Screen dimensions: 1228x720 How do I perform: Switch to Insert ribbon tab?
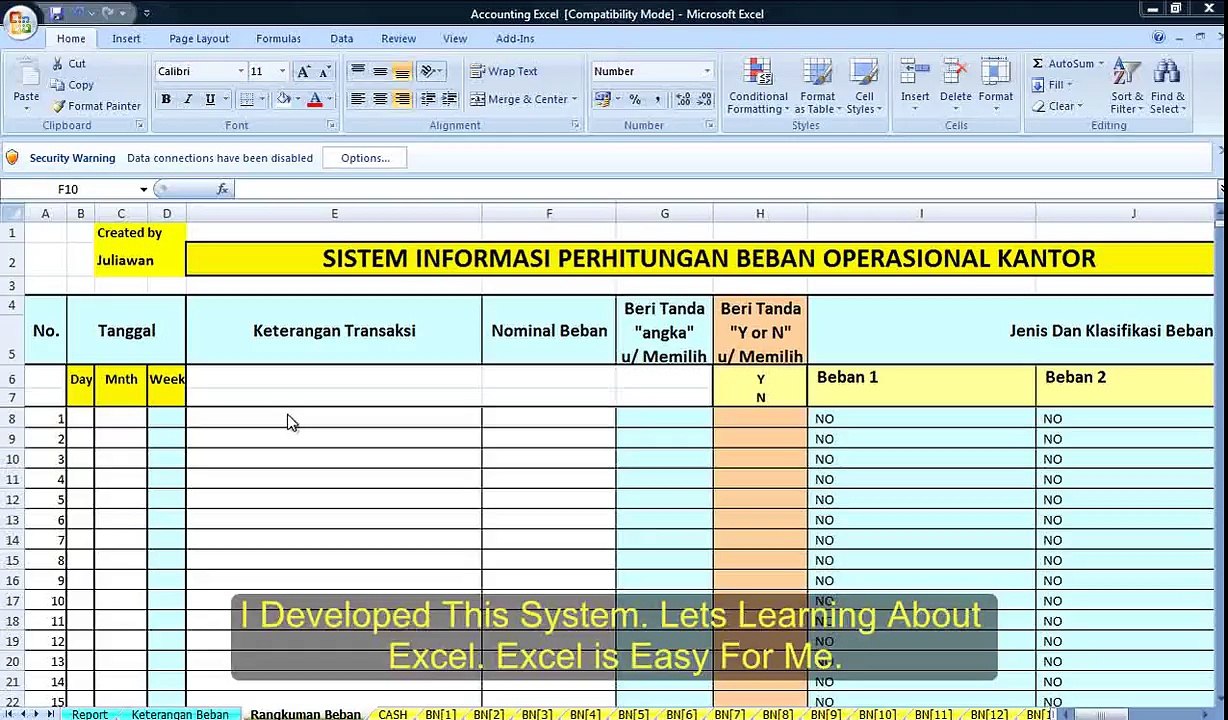(126, 39)
